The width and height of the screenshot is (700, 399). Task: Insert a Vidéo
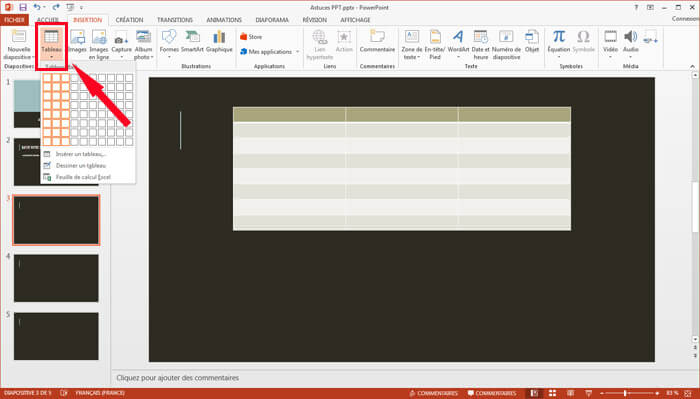(x=610, y=45)
